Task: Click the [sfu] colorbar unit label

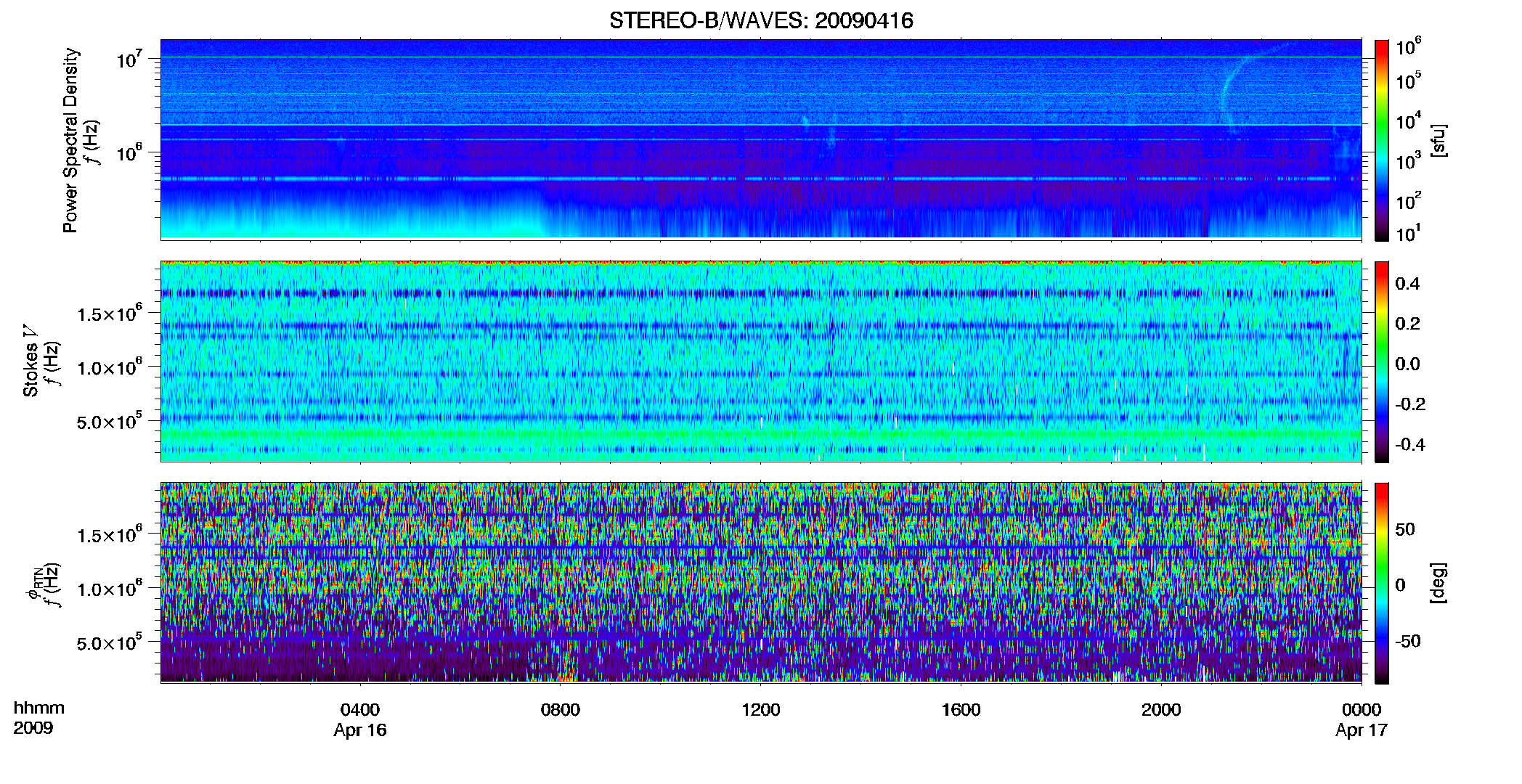Action: pos(1438,140)
